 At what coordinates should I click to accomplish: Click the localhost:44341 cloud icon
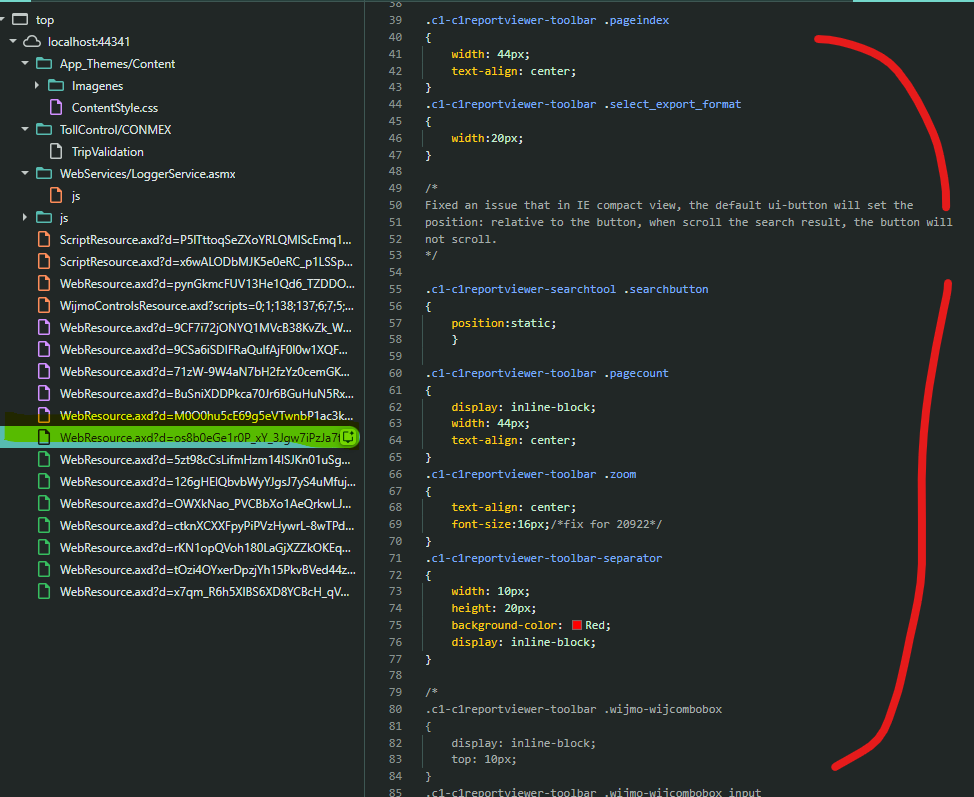(x=32, y=42)
